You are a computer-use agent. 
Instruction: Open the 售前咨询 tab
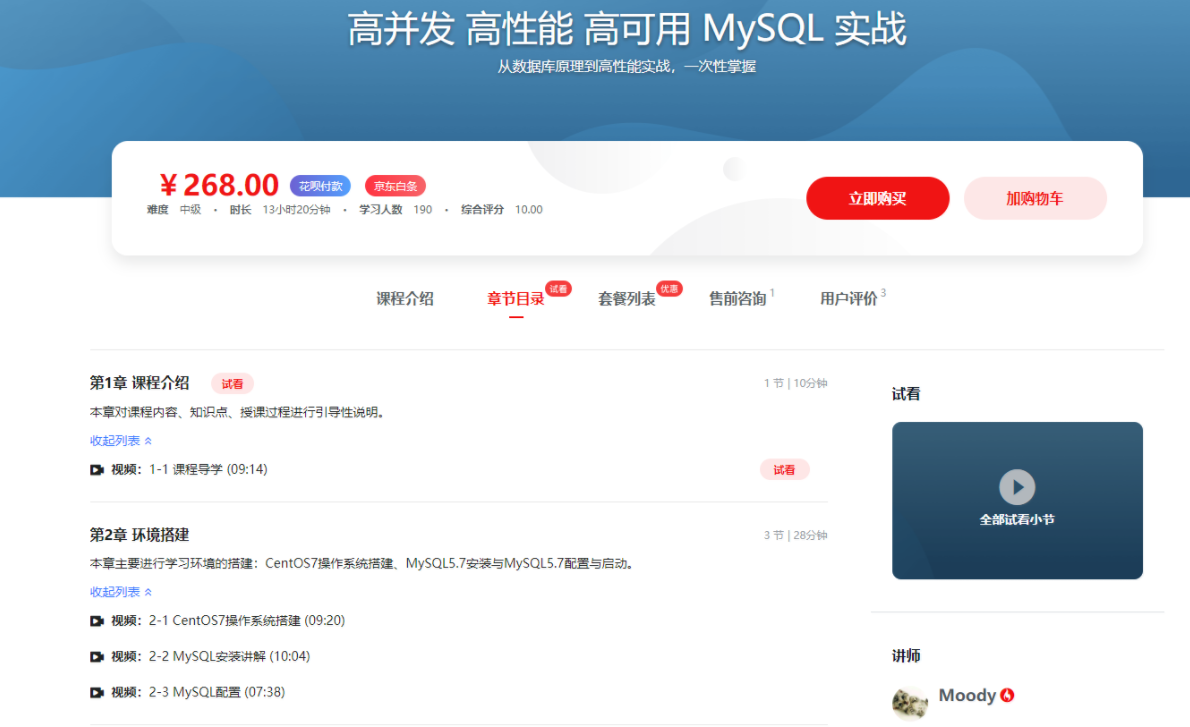[x=737, y=299]
